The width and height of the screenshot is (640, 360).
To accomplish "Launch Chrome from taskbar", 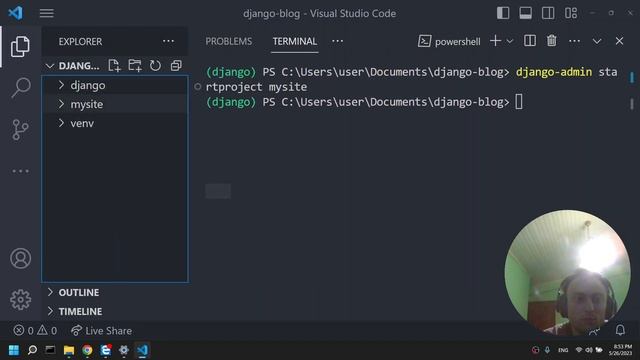I will (87, 350).
